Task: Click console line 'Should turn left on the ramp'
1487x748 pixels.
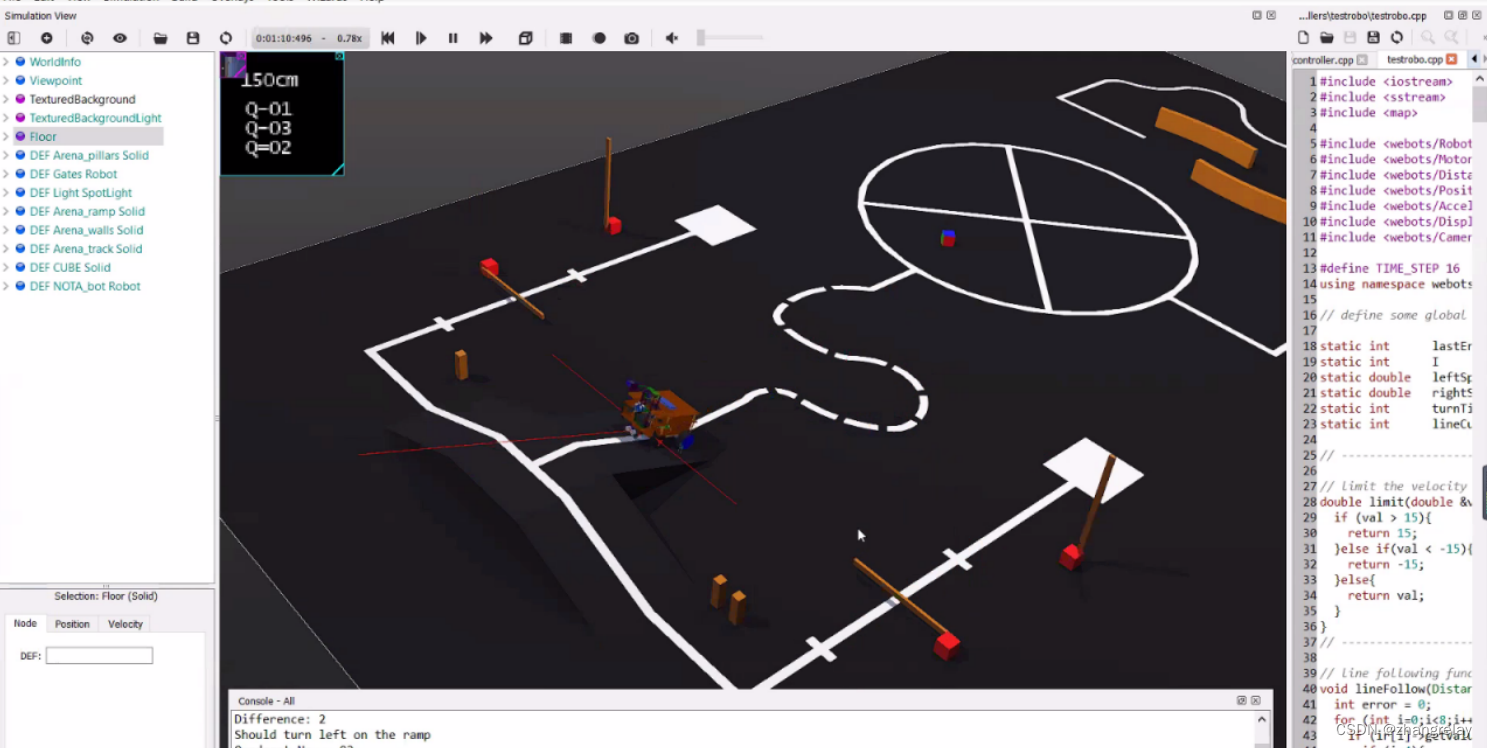Action: (332, 735)
